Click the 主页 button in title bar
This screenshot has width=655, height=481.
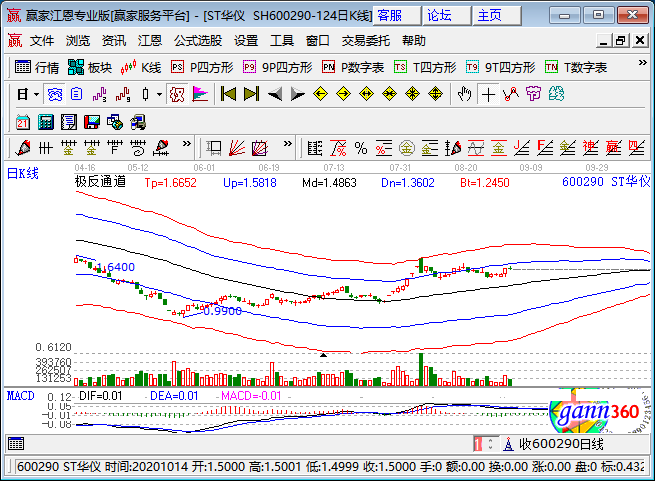click(496, 15)
